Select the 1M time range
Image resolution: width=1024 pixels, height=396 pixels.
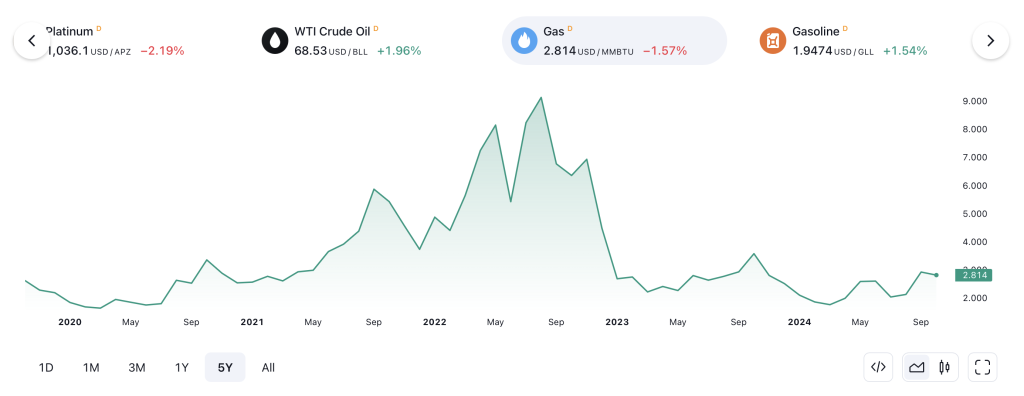tap(91, 367)
